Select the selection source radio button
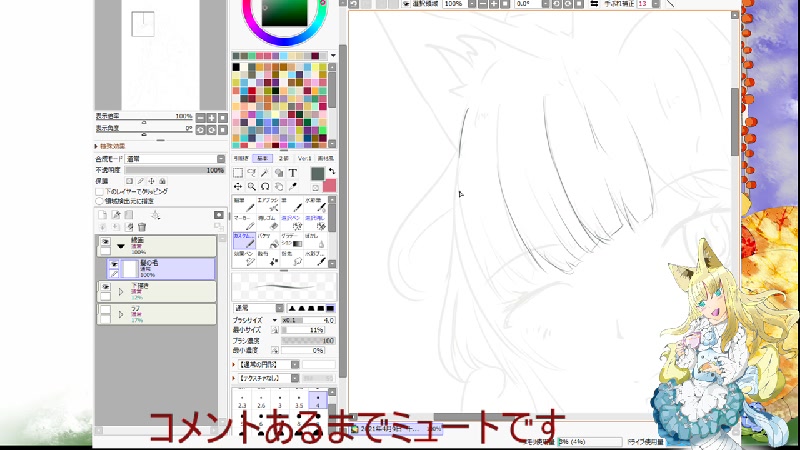The height and width of the screenshot is (450, 800). 100,200
